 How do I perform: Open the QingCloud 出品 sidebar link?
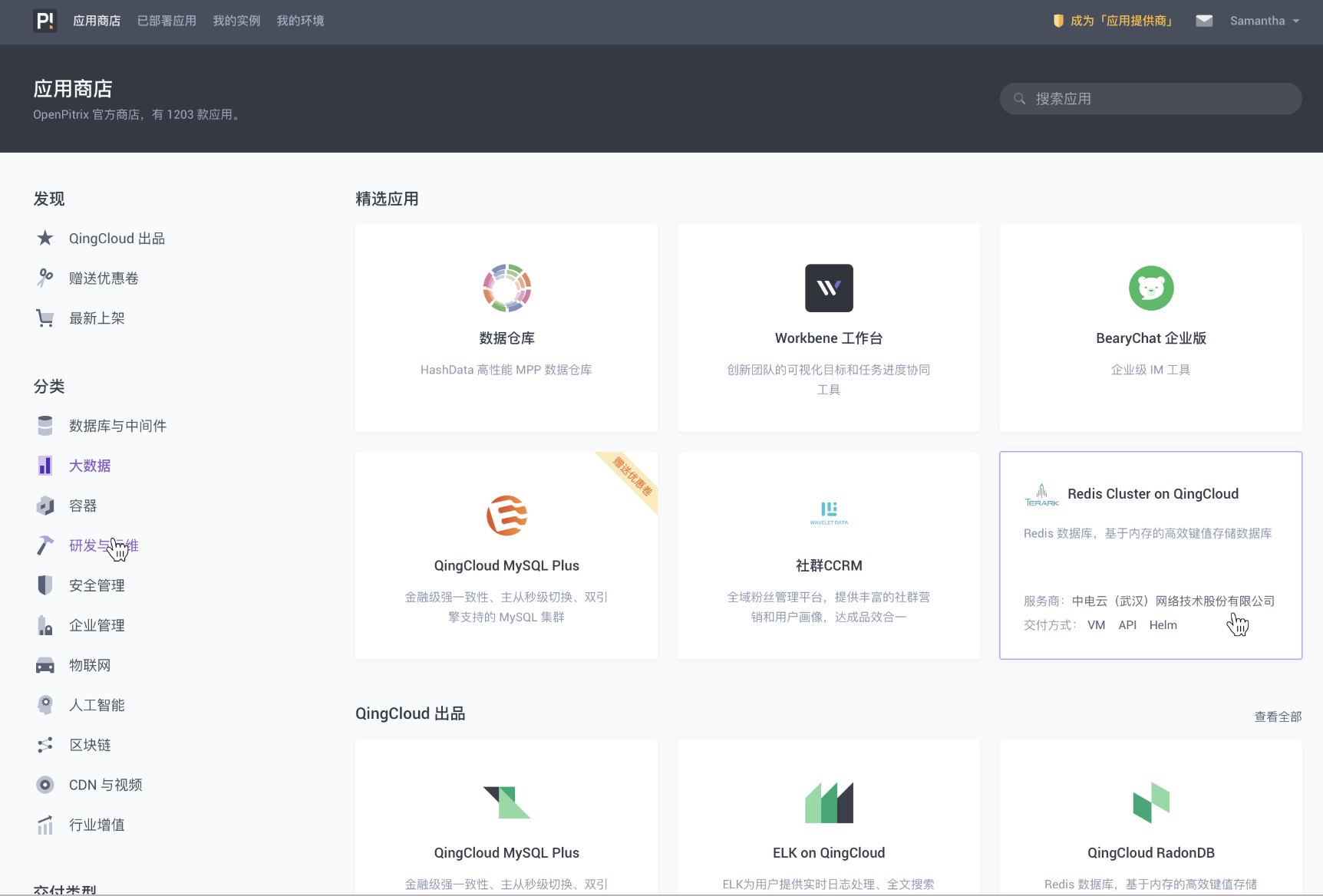(117, 239)
